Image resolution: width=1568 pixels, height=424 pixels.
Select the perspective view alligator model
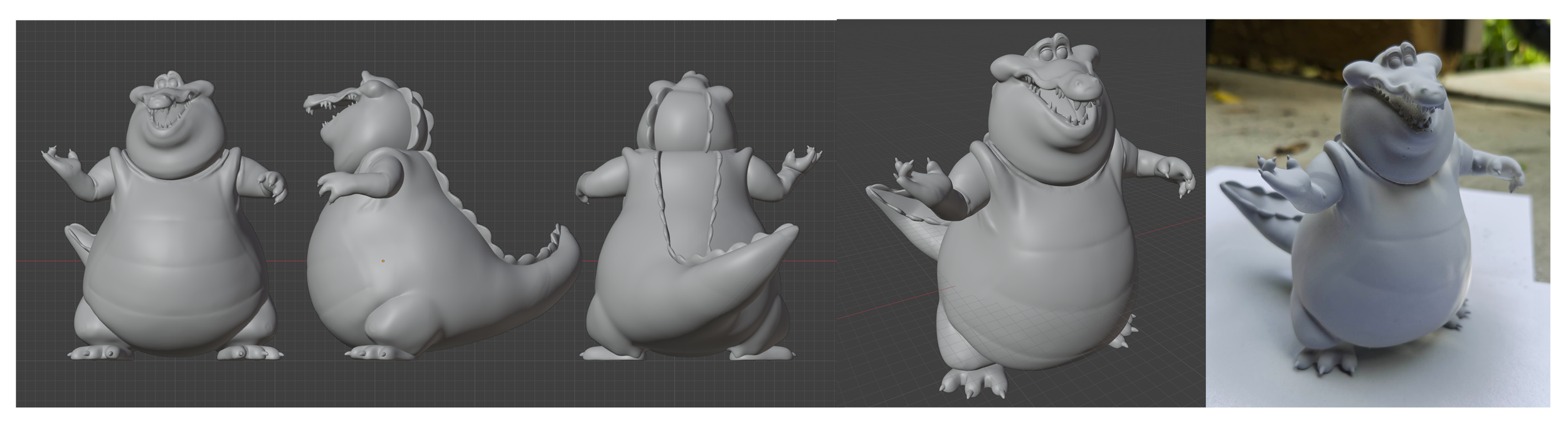point(1032,216)
